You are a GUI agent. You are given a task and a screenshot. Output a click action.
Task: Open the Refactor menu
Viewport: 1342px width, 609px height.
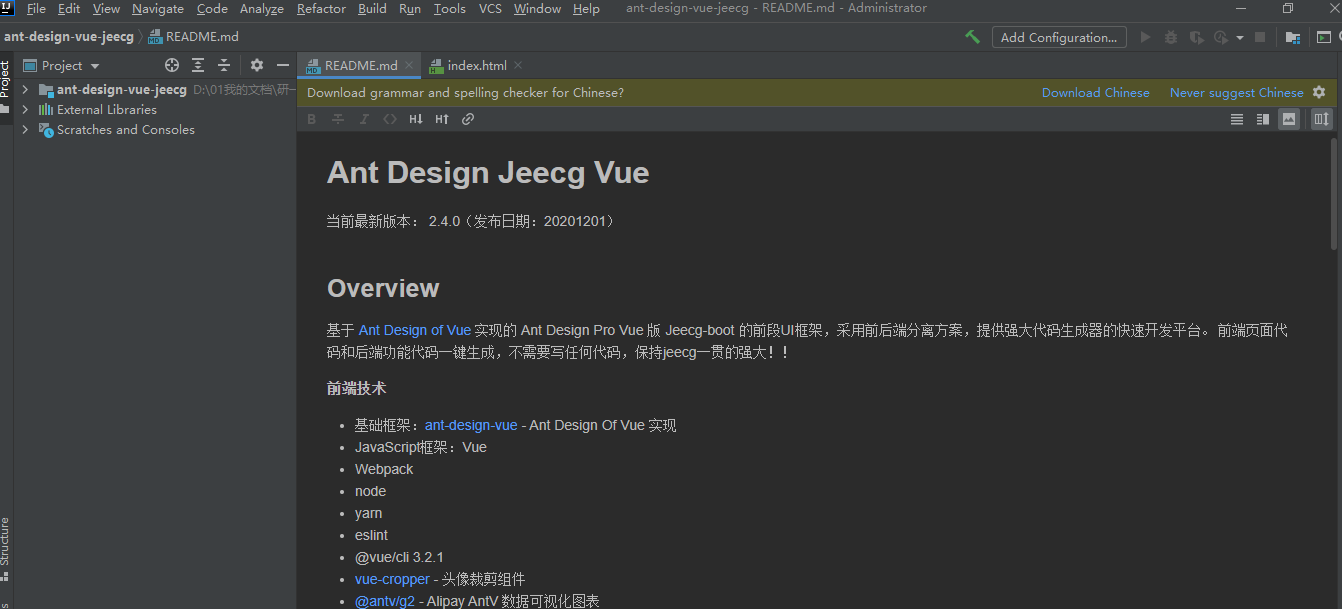tap(321, 8)
